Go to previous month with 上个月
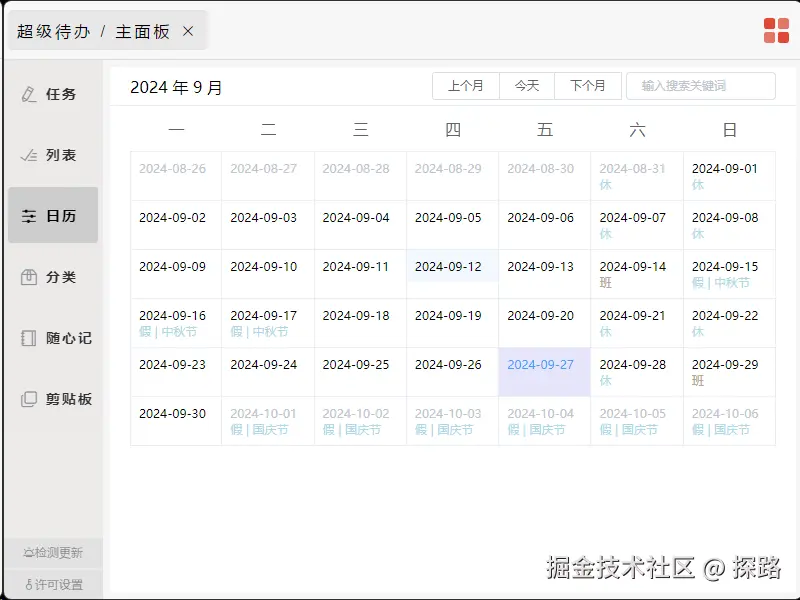This screenshot has height=600, width=800. 466,86
